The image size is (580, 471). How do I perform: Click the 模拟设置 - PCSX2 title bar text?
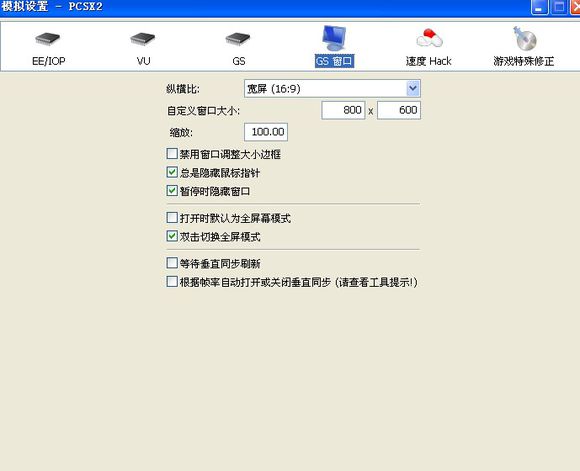[x=51, y=6]
